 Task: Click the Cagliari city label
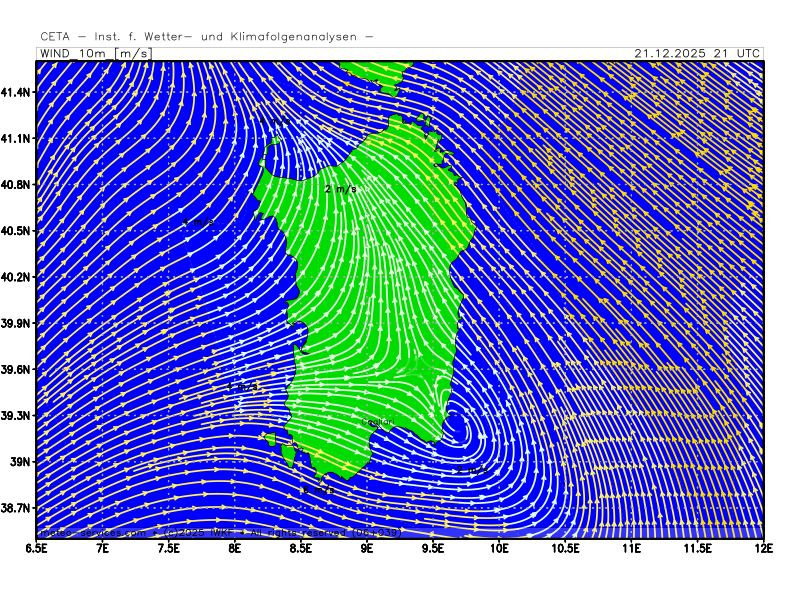click(377, 423)
